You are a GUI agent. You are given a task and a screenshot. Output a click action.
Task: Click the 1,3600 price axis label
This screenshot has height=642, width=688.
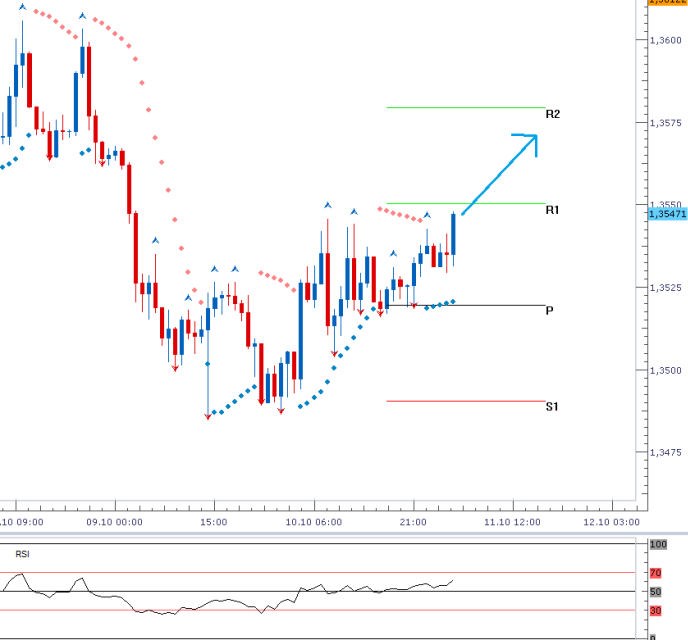[666, 40]
